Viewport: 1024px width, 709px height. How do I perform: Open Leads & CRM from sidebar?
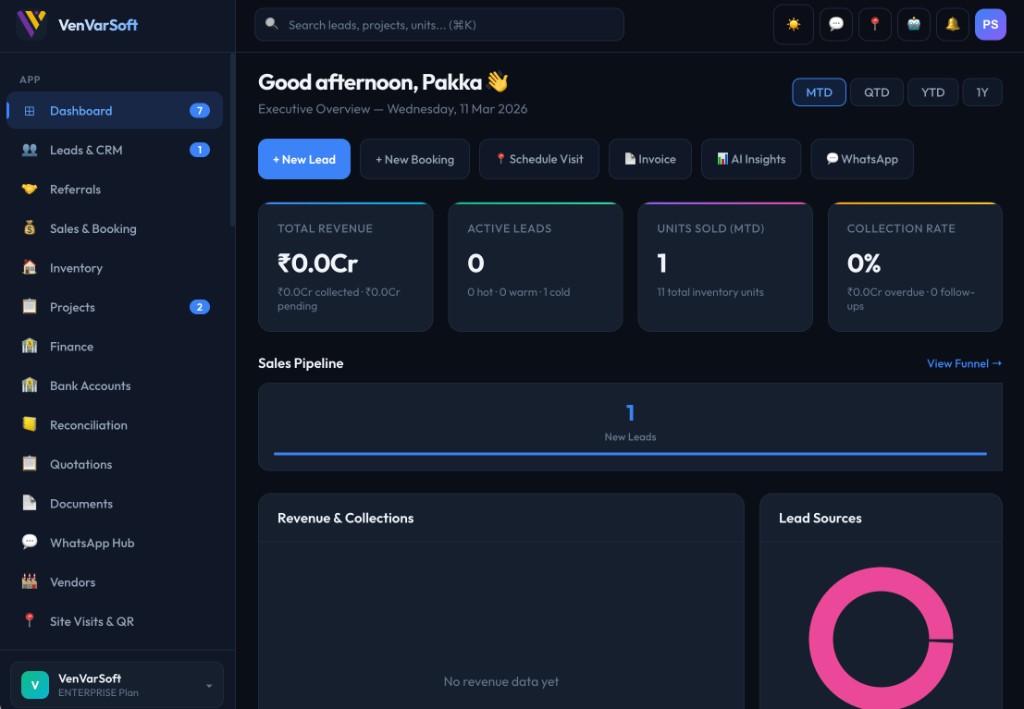(86, 150)
